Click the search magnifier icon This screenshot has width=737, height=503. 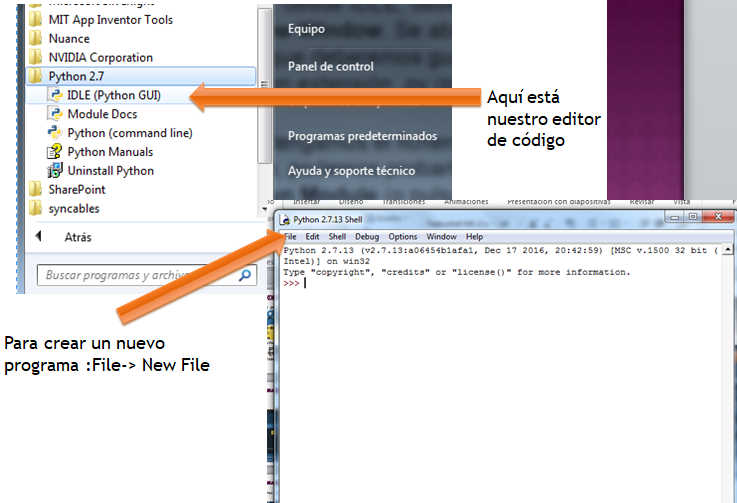click(245, 275)
